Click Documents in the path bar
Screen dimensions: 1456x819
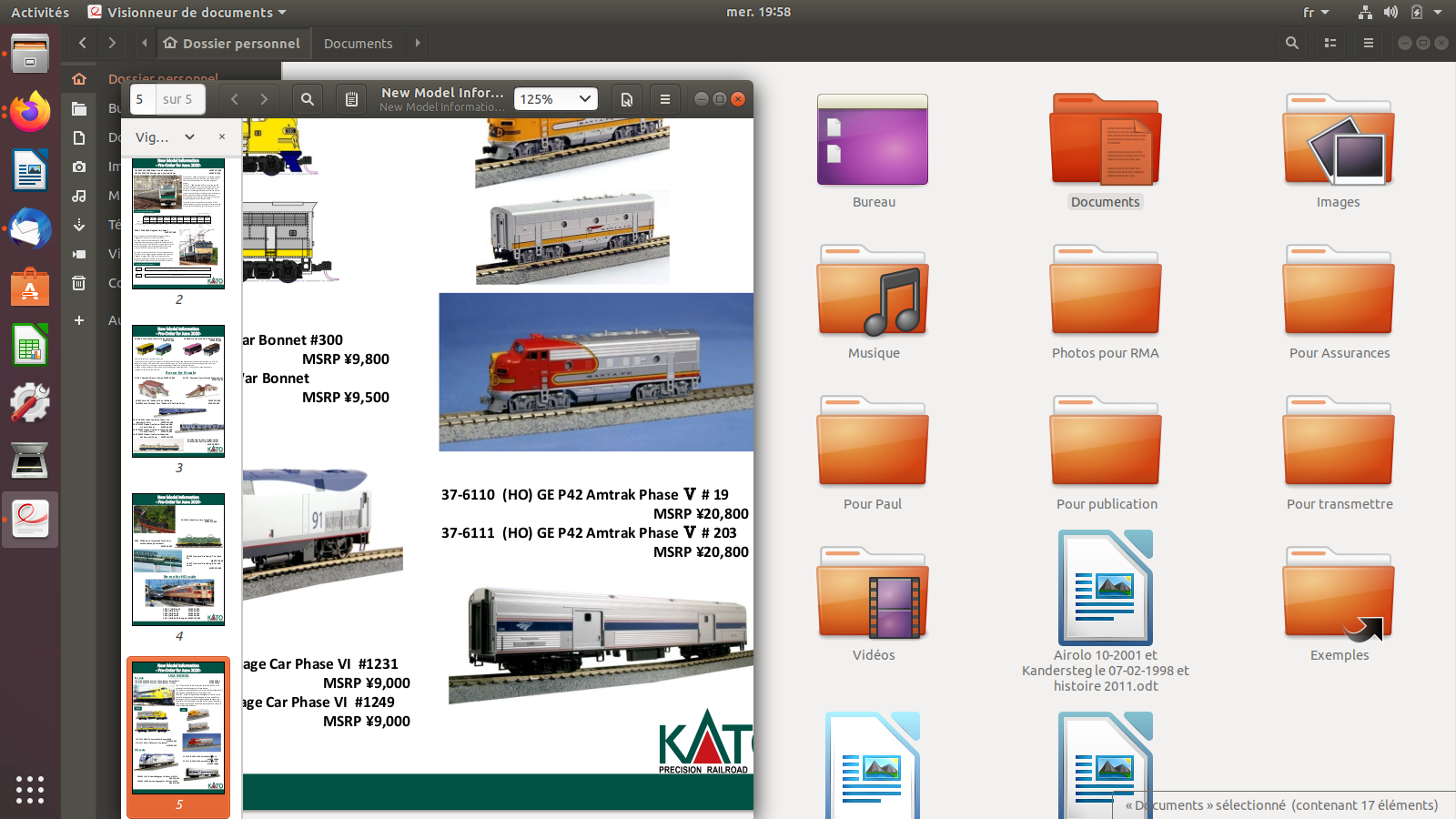tap(359, 43)
